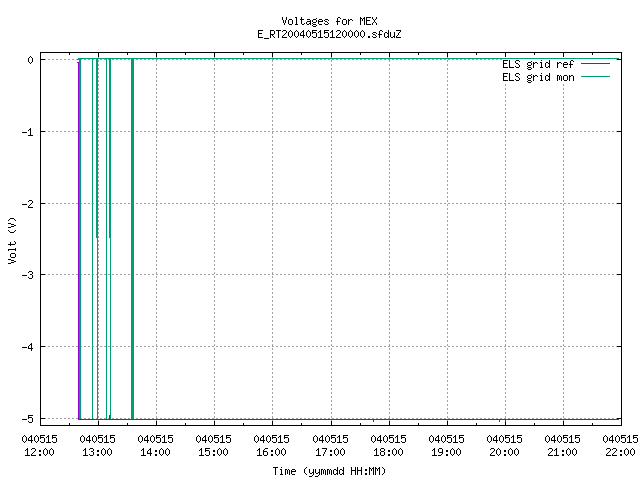Screen dimensions: 640x480
Task: Click the "Volt (V)" y-axis label
Action: 12,240
